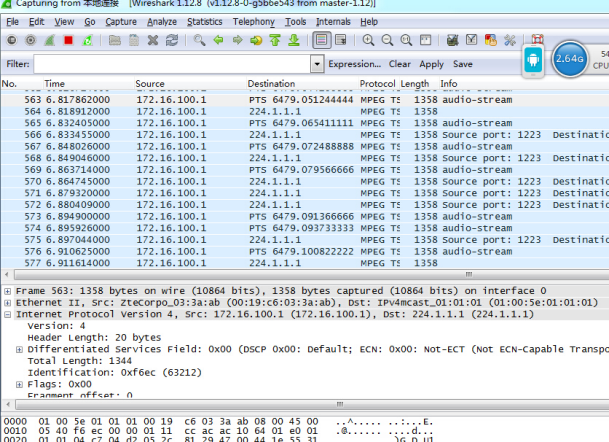609x442 pixels.
Task: Find a packet magnifier icon
Action: tap(199, 40)
